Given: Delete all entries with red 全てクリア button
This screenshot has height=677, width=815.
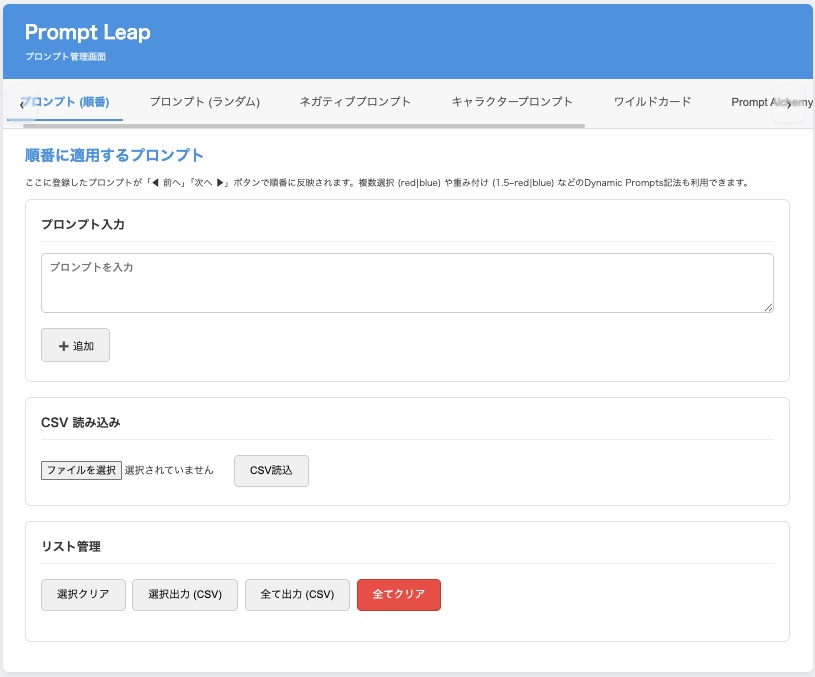Looking at the screenshot, I should [399, 594].
